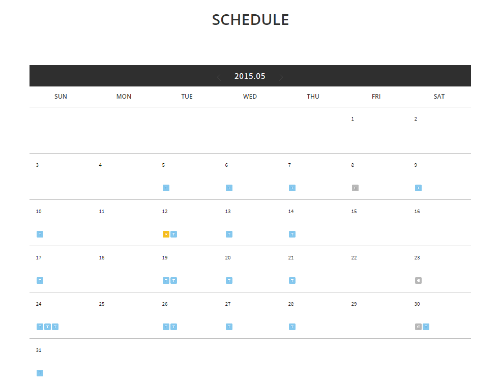Select date 25 in the calendar
The height and width of the screenshot is (384, 500).
tap(102, 304)
